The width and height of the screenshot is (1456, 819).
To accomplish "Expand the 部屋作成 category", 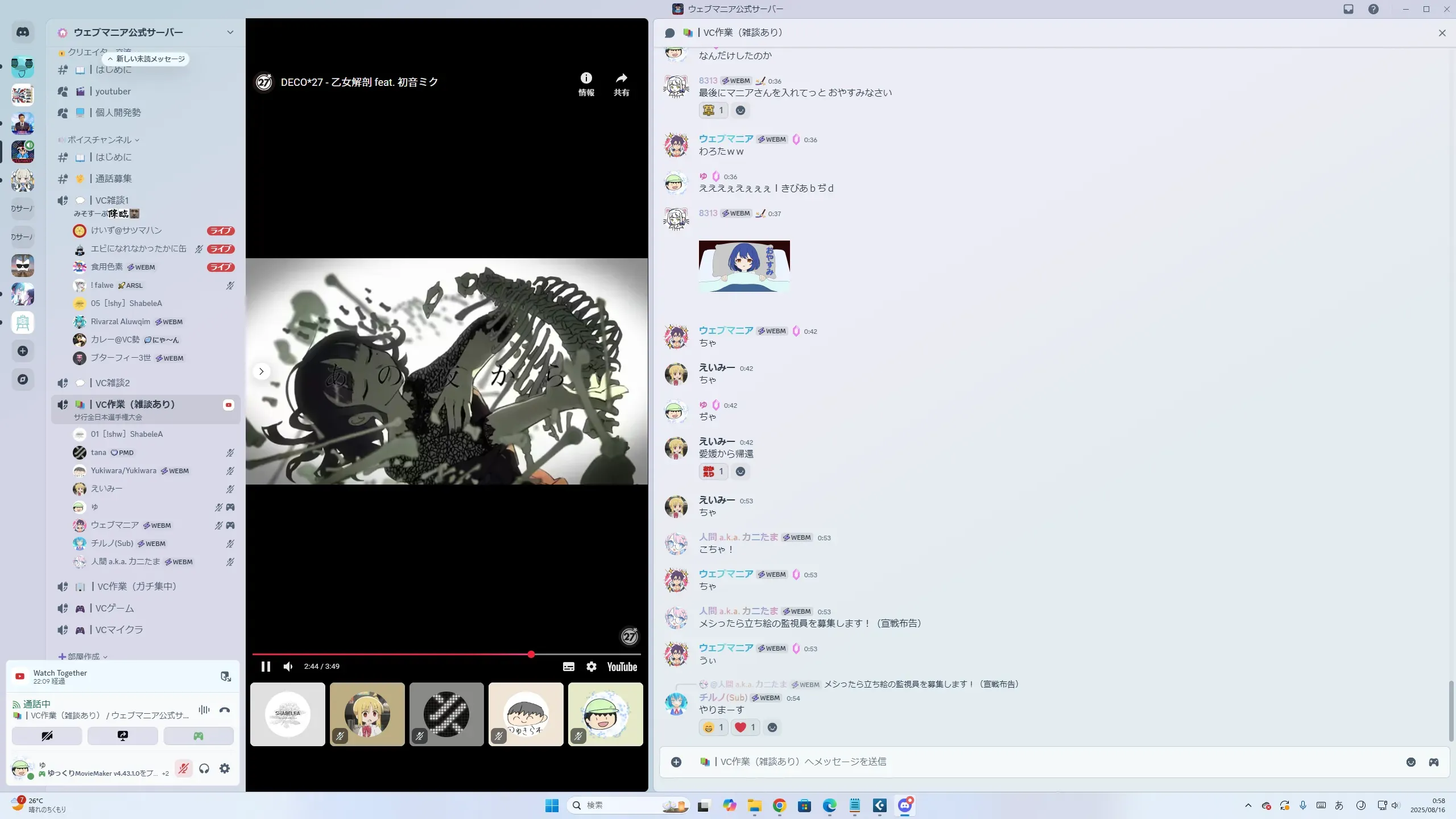I will [x=84, y=656].
